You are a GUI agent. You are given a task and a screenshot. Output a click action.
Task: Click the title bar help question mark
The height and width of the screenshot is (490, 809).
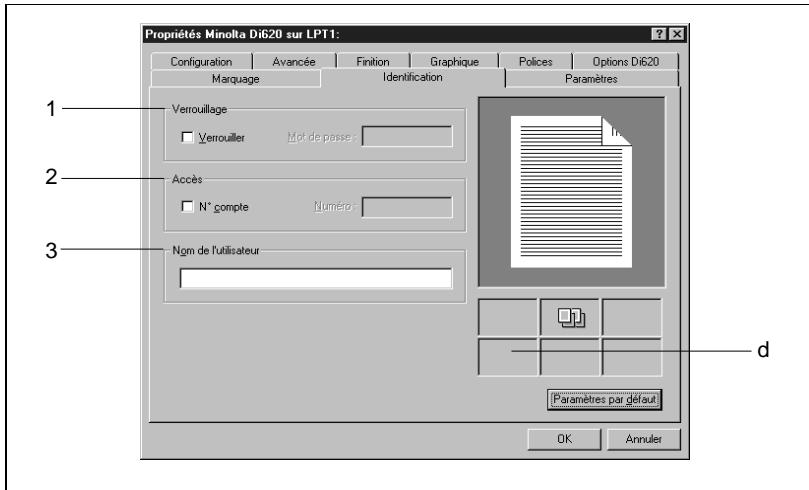pos(660,34)
